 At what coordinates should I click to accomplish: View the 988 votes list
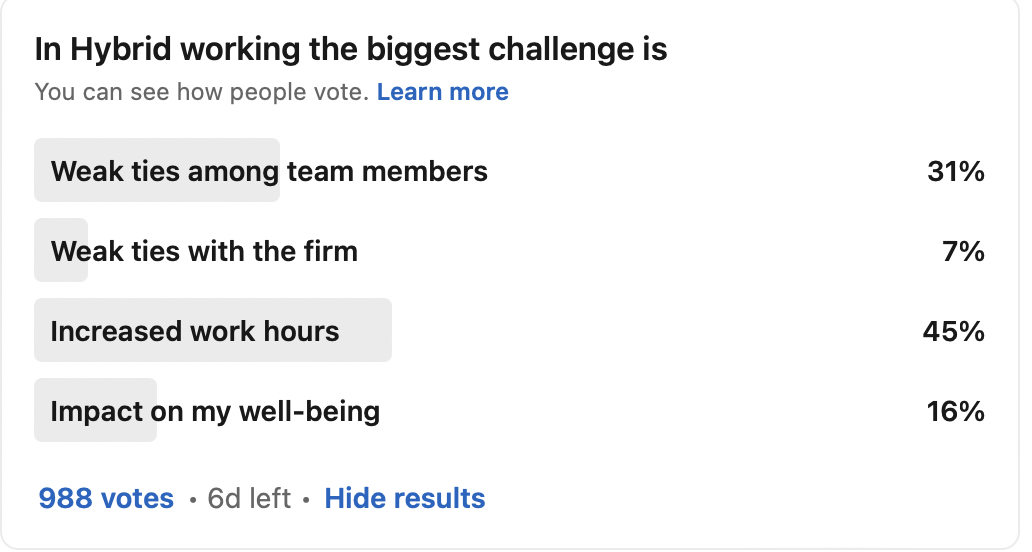pyautogui.click(x=106, y=498)
